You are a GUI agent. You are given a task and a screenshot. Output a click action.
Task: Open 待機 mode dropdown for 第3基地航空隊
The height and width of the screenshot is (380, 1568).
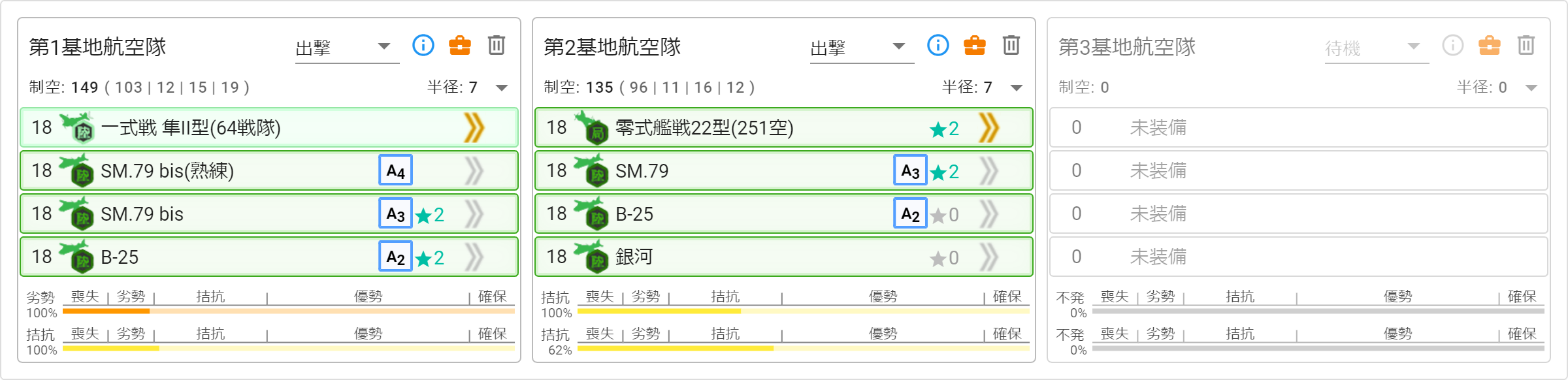[1377, 48]
